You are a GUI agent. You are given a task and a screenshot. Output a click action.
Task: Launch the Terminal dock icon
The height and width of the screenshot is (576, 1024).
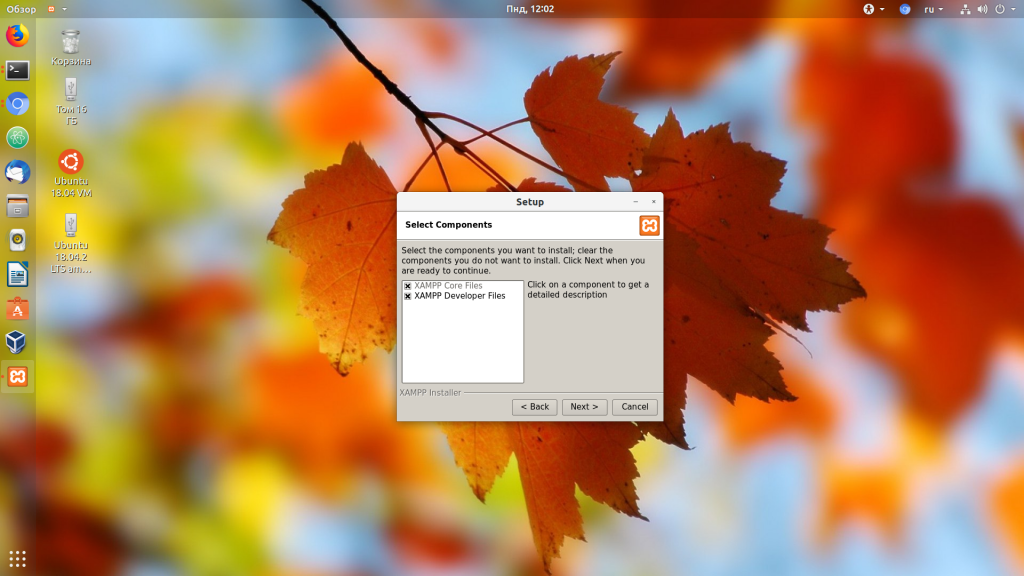18,70
